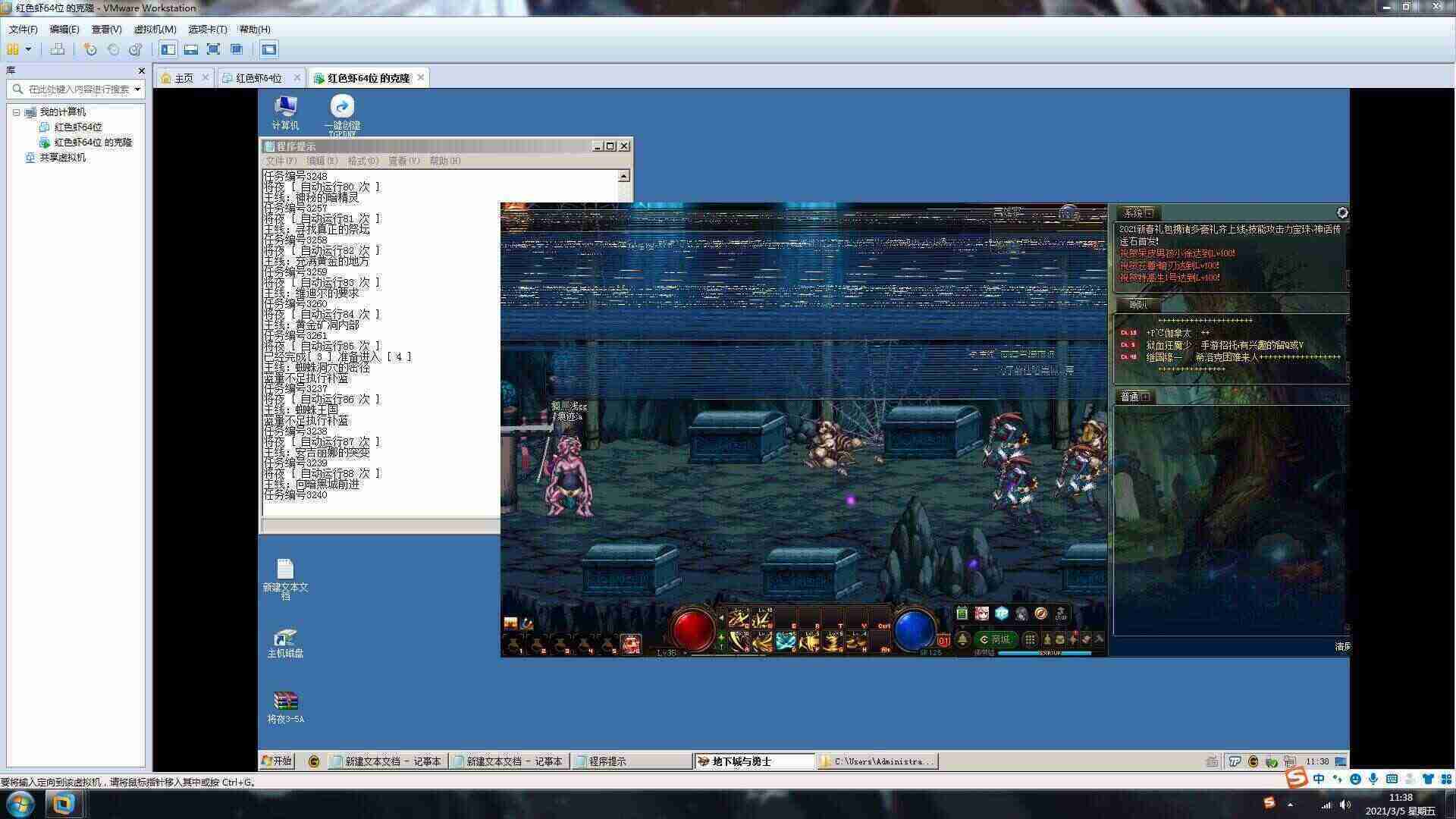
Task: Open the power options dropdown arrow
Action: [29, 49]
